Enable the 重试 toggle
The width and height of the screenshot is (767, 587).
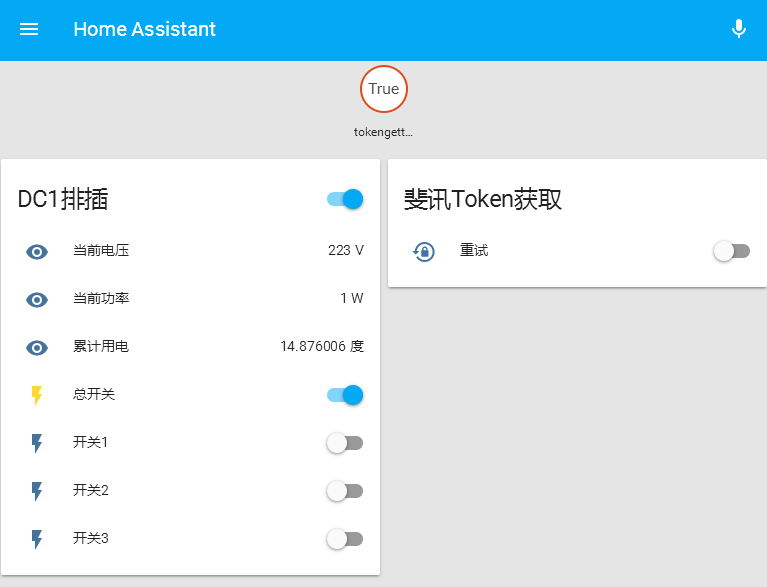[732, 251]
